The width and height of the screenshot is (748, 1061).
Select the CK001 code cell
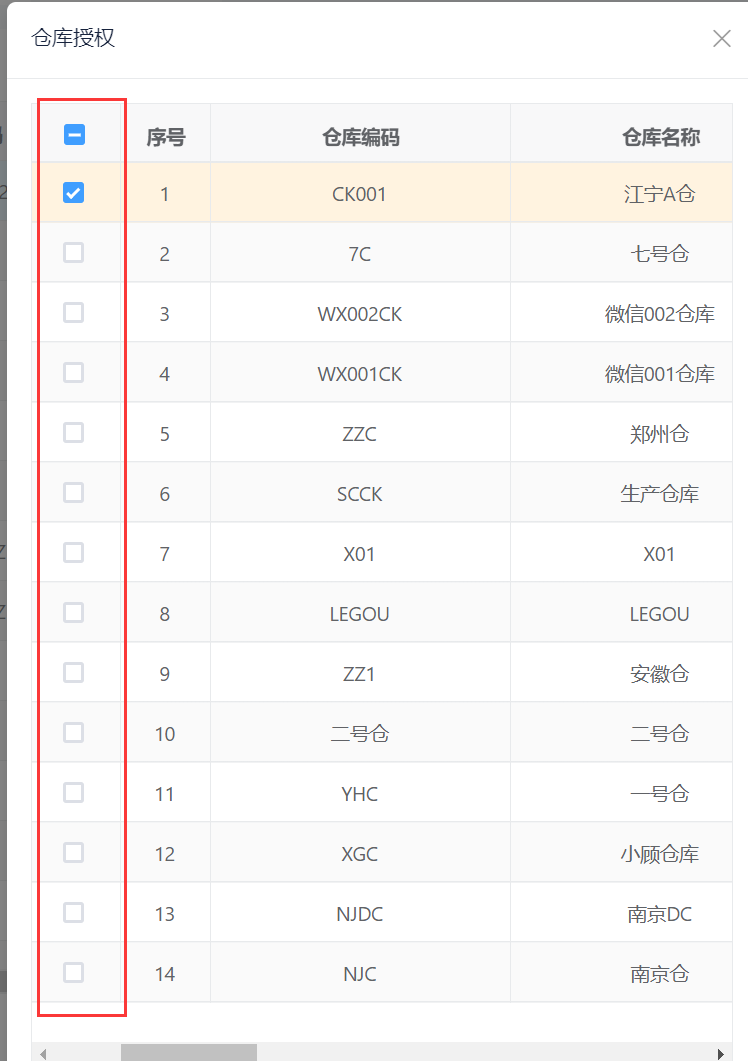click(x=359, y=194)
